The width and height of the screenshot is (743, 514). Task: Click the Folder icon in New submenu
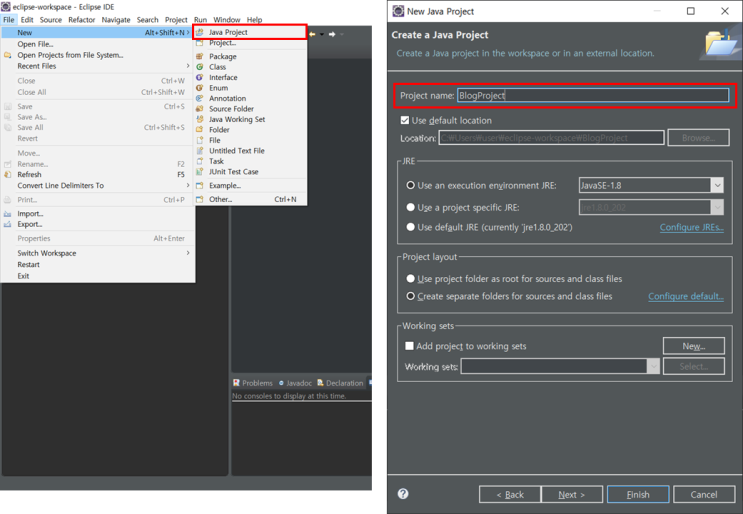tap(200, 129)
